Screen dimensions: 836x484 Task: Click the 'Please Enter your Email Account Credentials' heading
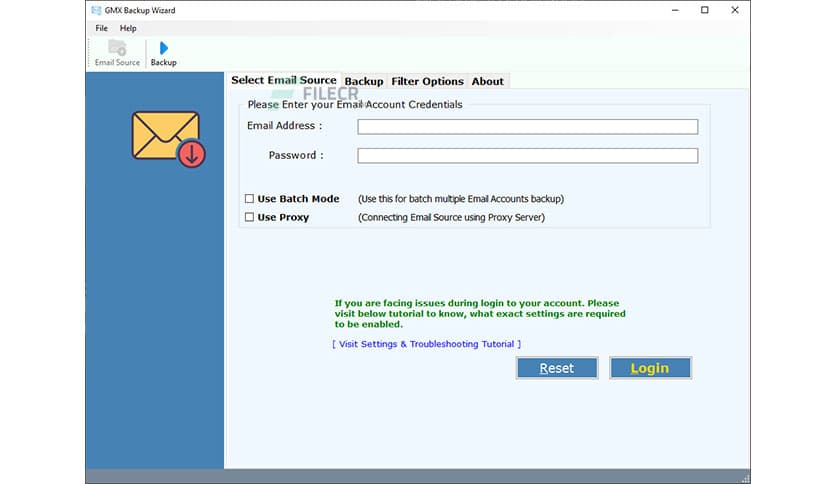pyautogui.click(x=355, y=104)
